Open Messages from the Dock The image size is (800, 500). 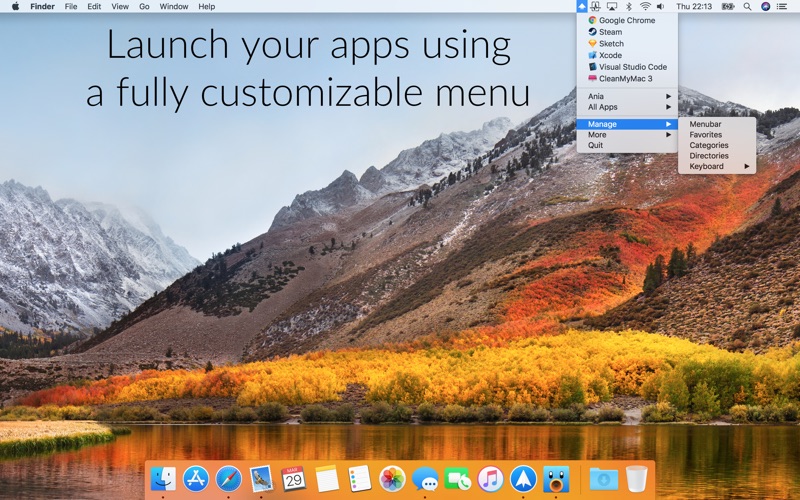[x=425, y=479]
